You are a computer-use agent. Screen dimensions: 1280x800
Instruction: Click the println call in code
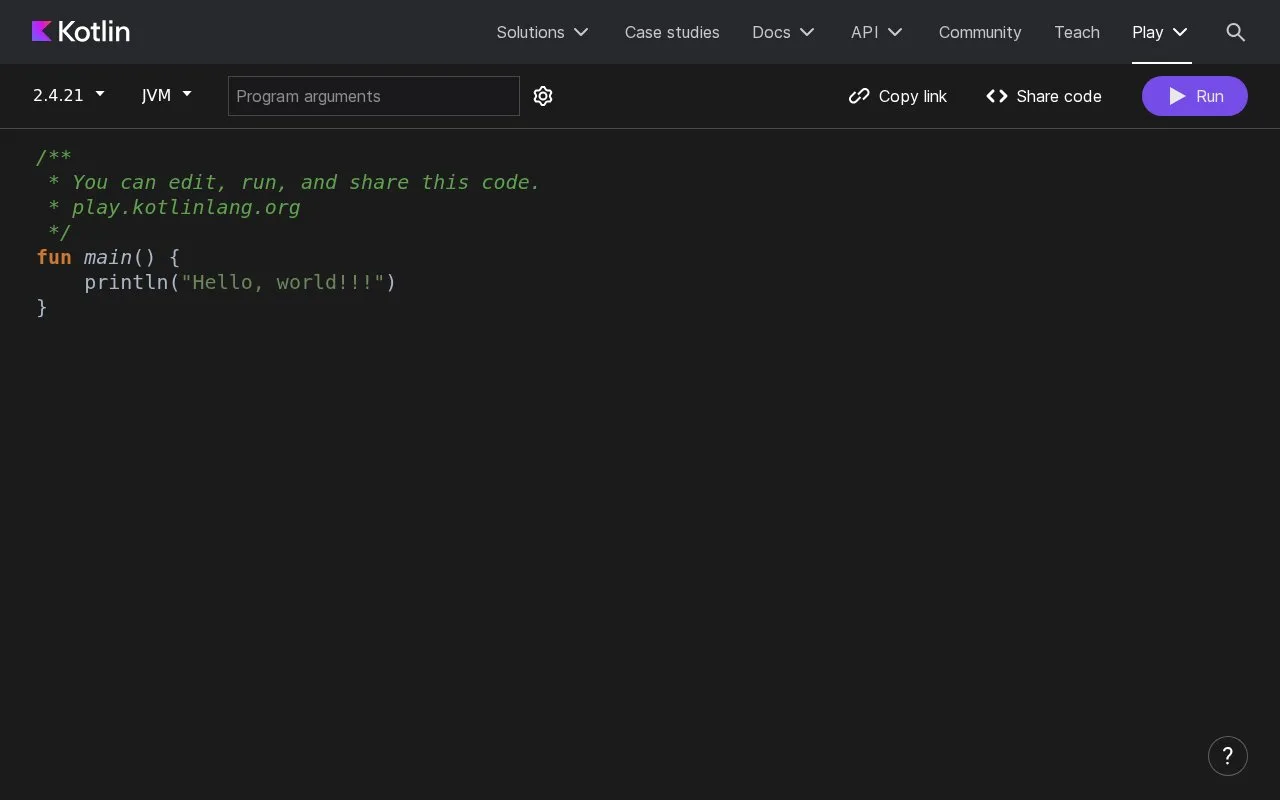tap(126, 282)
